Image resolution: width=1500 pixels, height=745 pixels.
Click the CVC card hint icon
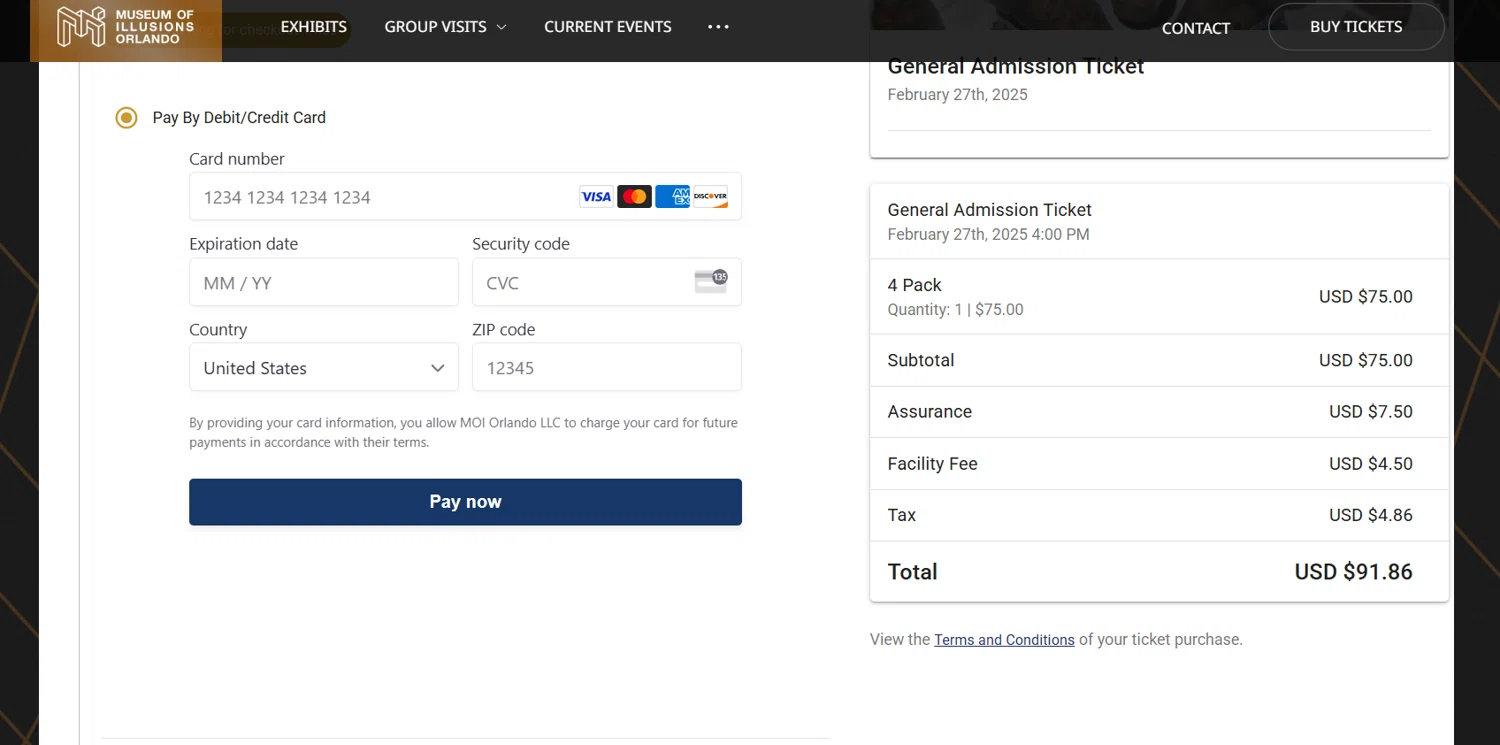711,282
